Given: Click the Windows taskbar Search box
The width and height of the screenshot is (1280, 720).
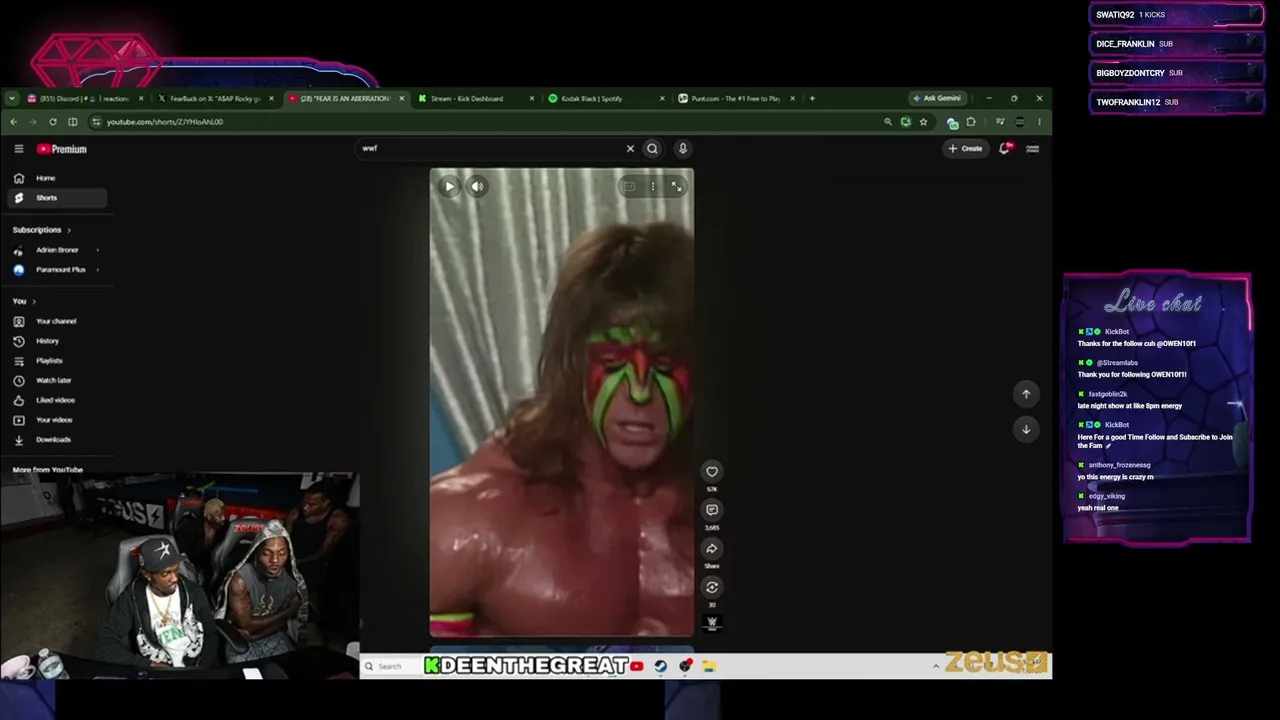Looking at the screenshot, I should point(391,666).
